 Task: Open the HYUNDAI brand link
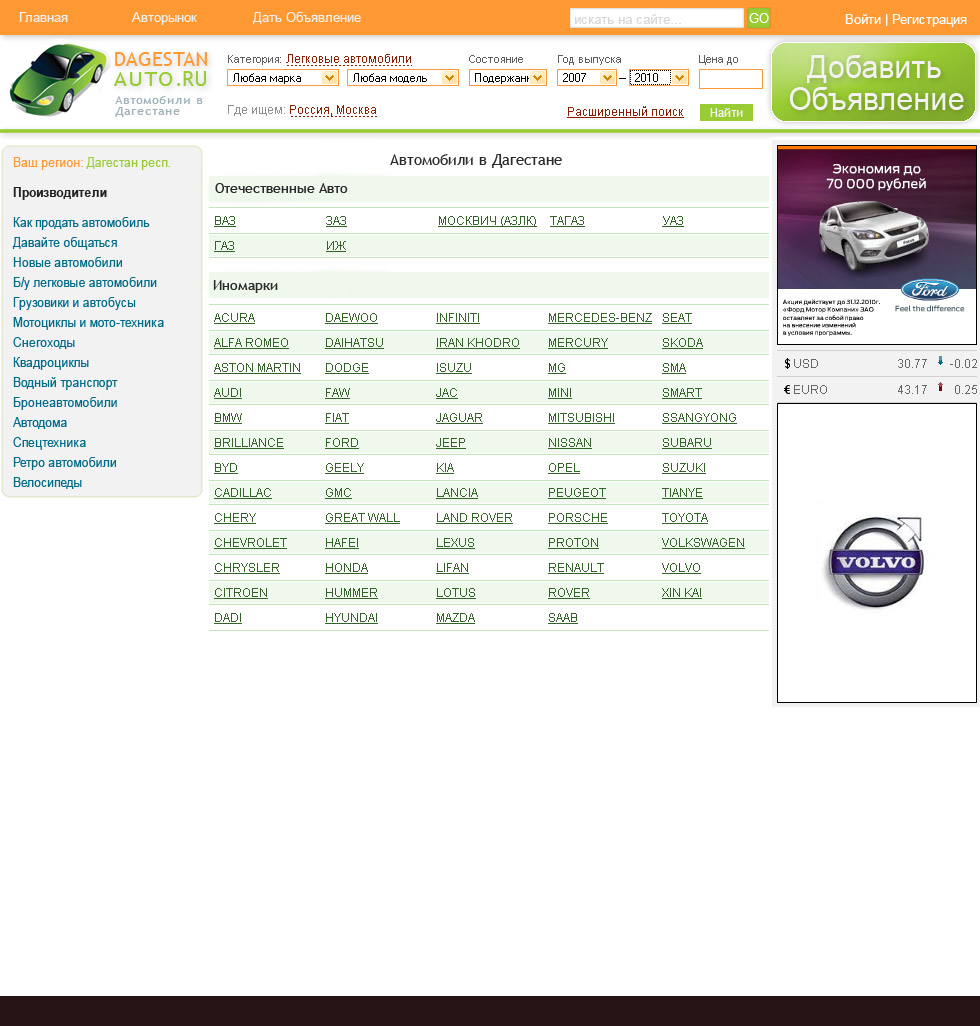351,618
